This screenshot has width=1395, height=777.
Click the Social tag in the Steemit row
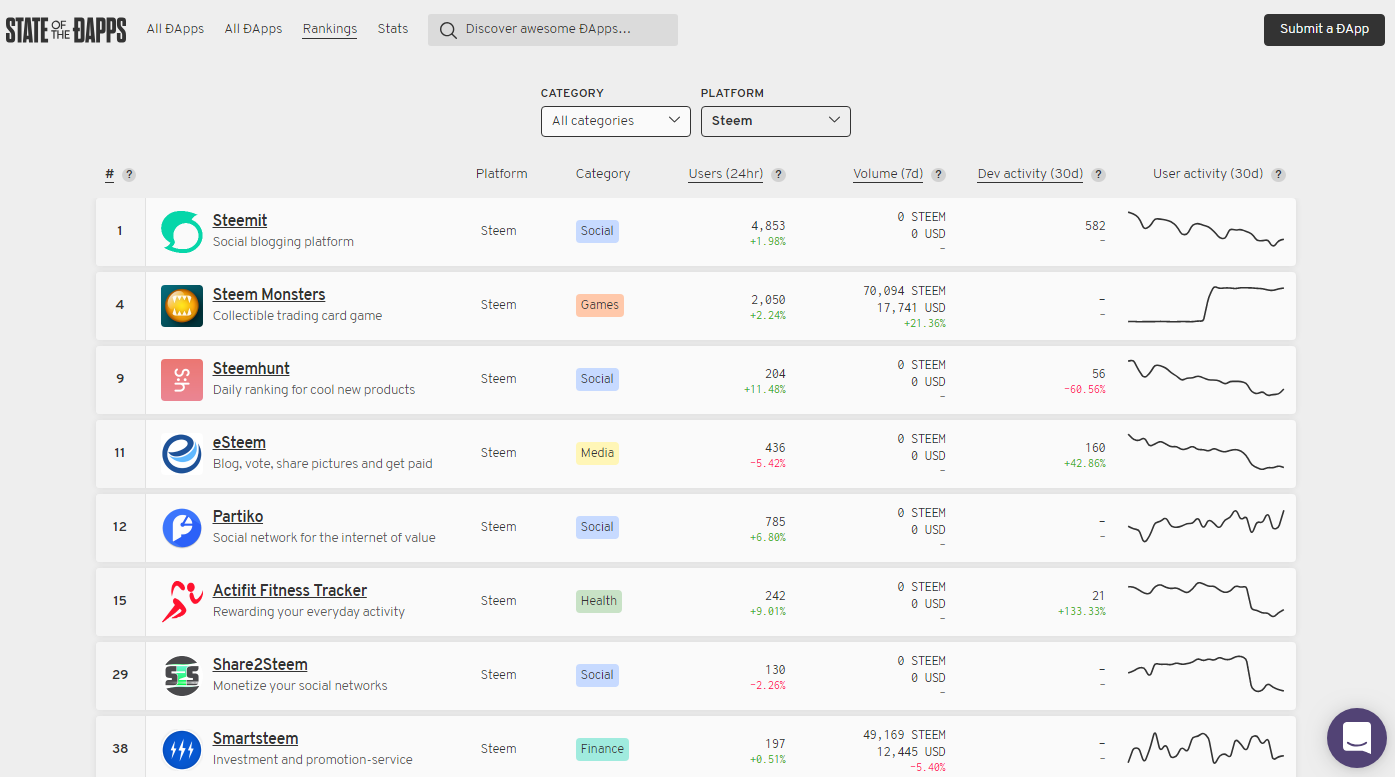pyautogui.click(x=597, y=231)
